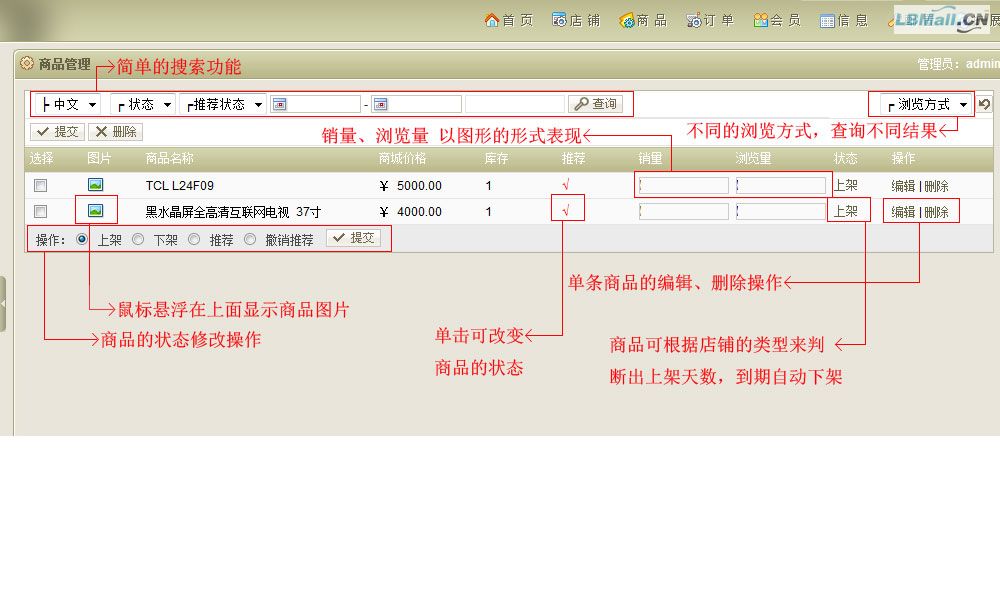Click the shop icon beside 店铺
The height and width of the screenshot is (600, 1000).
(559, 20)
